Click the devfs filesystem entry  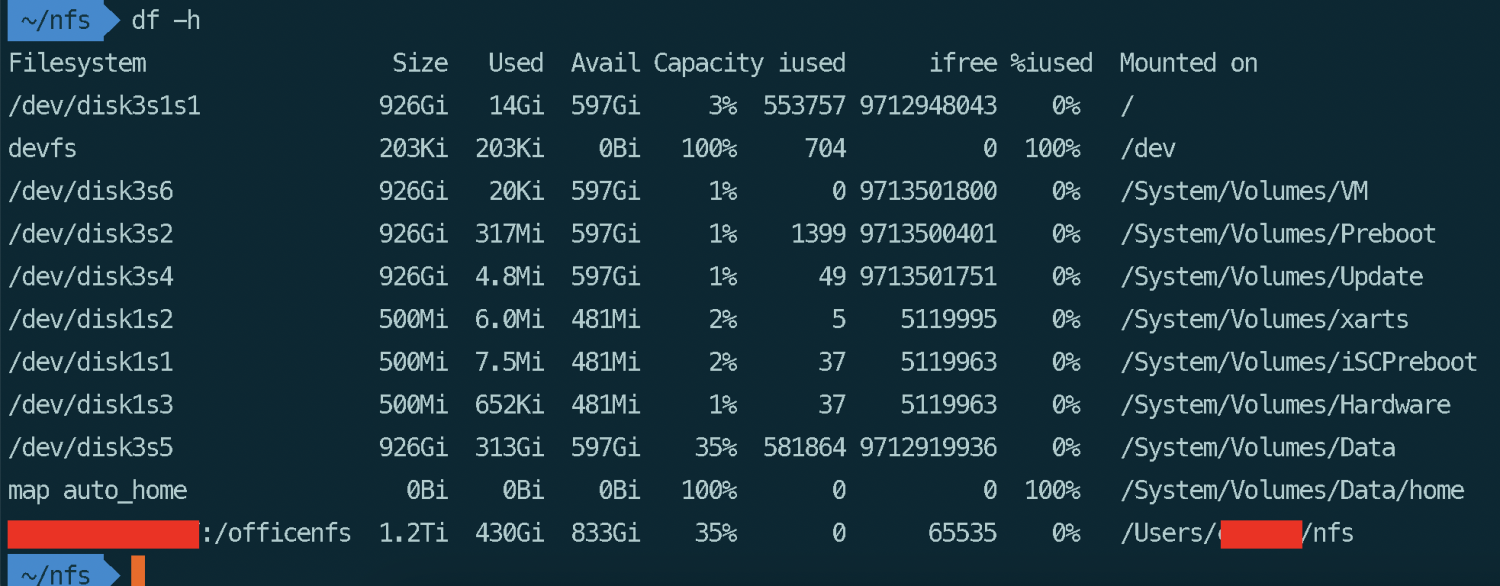42,149
